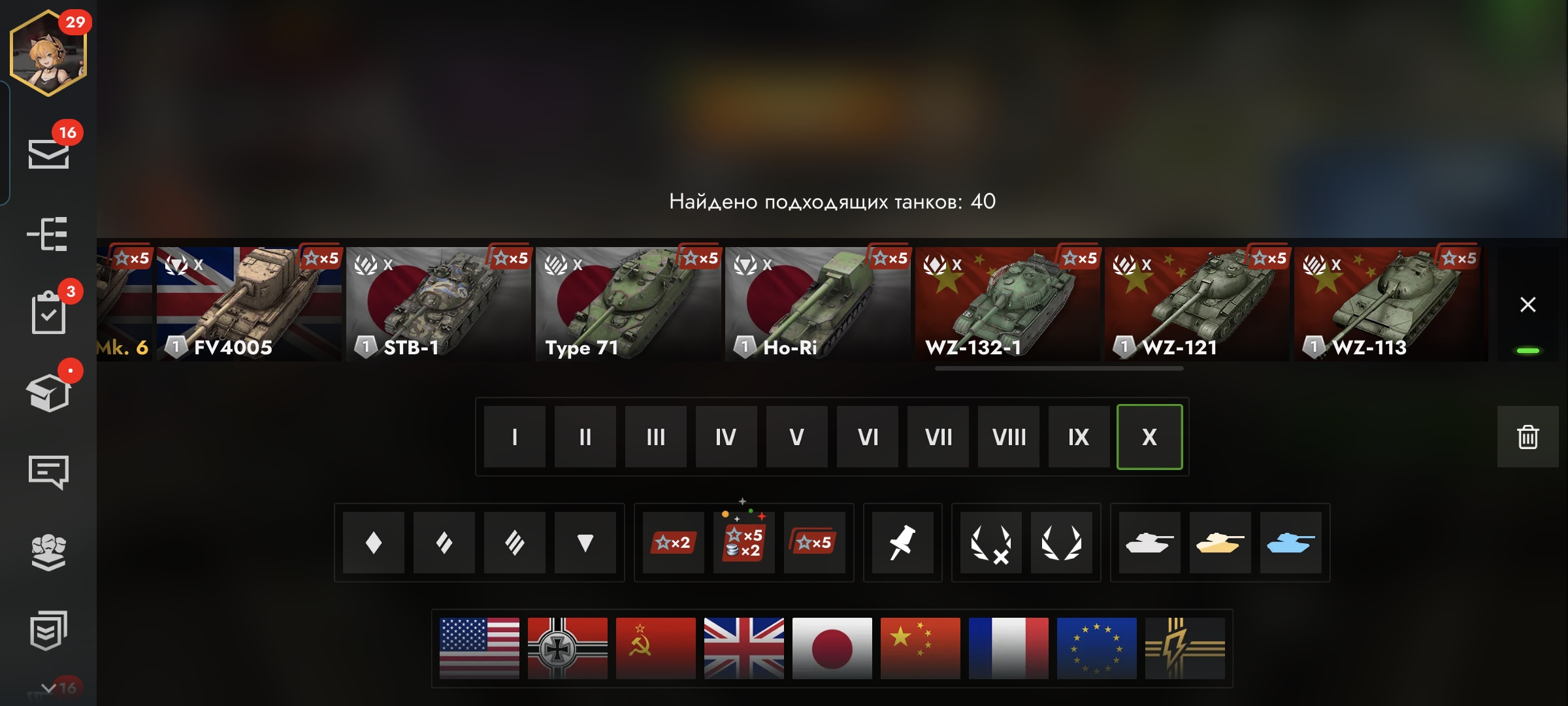Close the filter panel with X
Viewport: 1568px width, 706px height.
(x=1527, y=305)
